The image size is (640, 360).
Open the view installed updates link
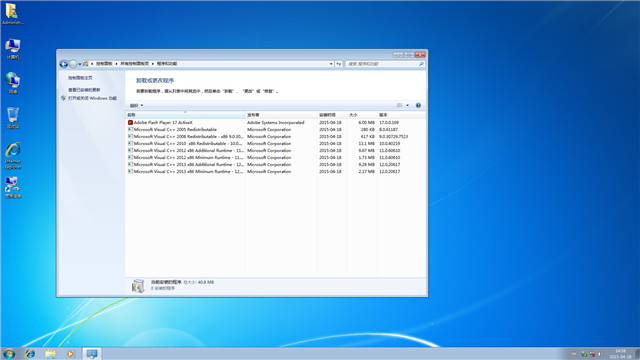[x=84, y=90]
